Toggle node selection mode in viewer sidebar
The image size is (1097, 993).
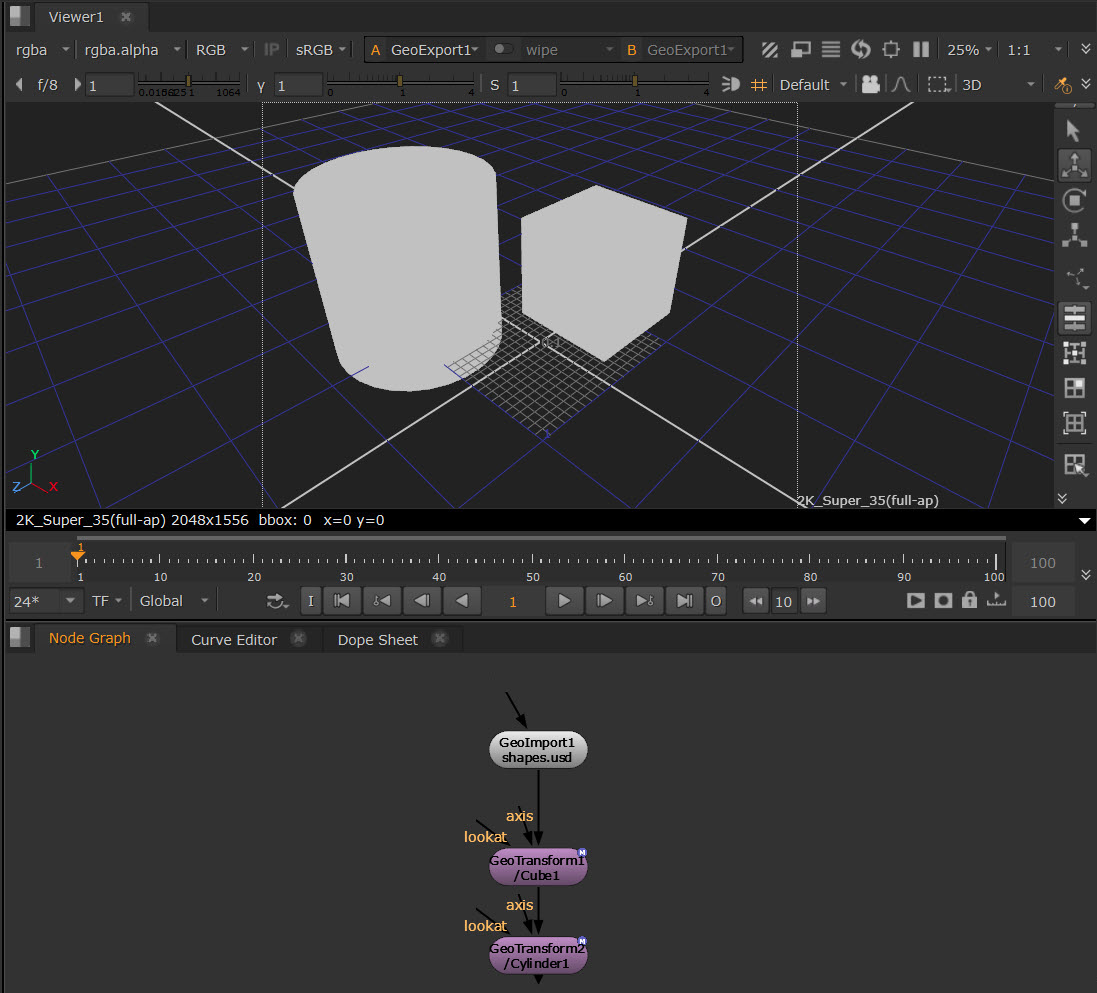pyautogui.click(x=1075, y=318)
